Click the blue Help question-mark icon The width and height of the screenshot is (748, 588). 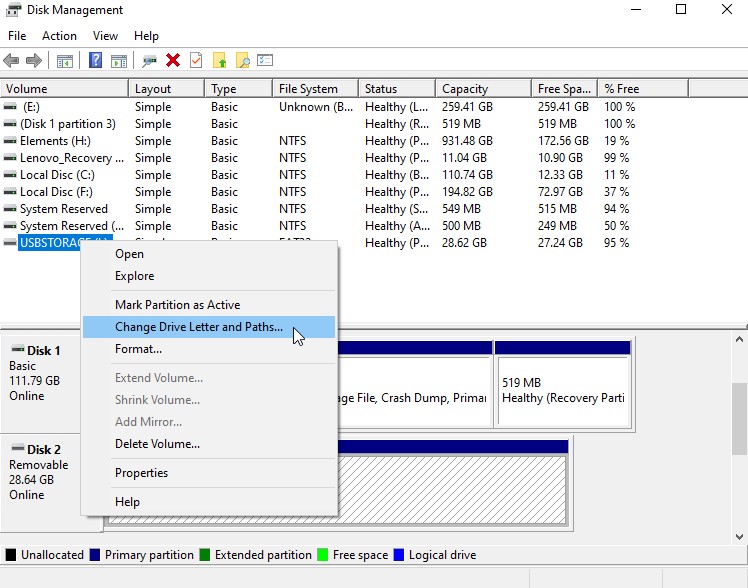click(96, 60)
